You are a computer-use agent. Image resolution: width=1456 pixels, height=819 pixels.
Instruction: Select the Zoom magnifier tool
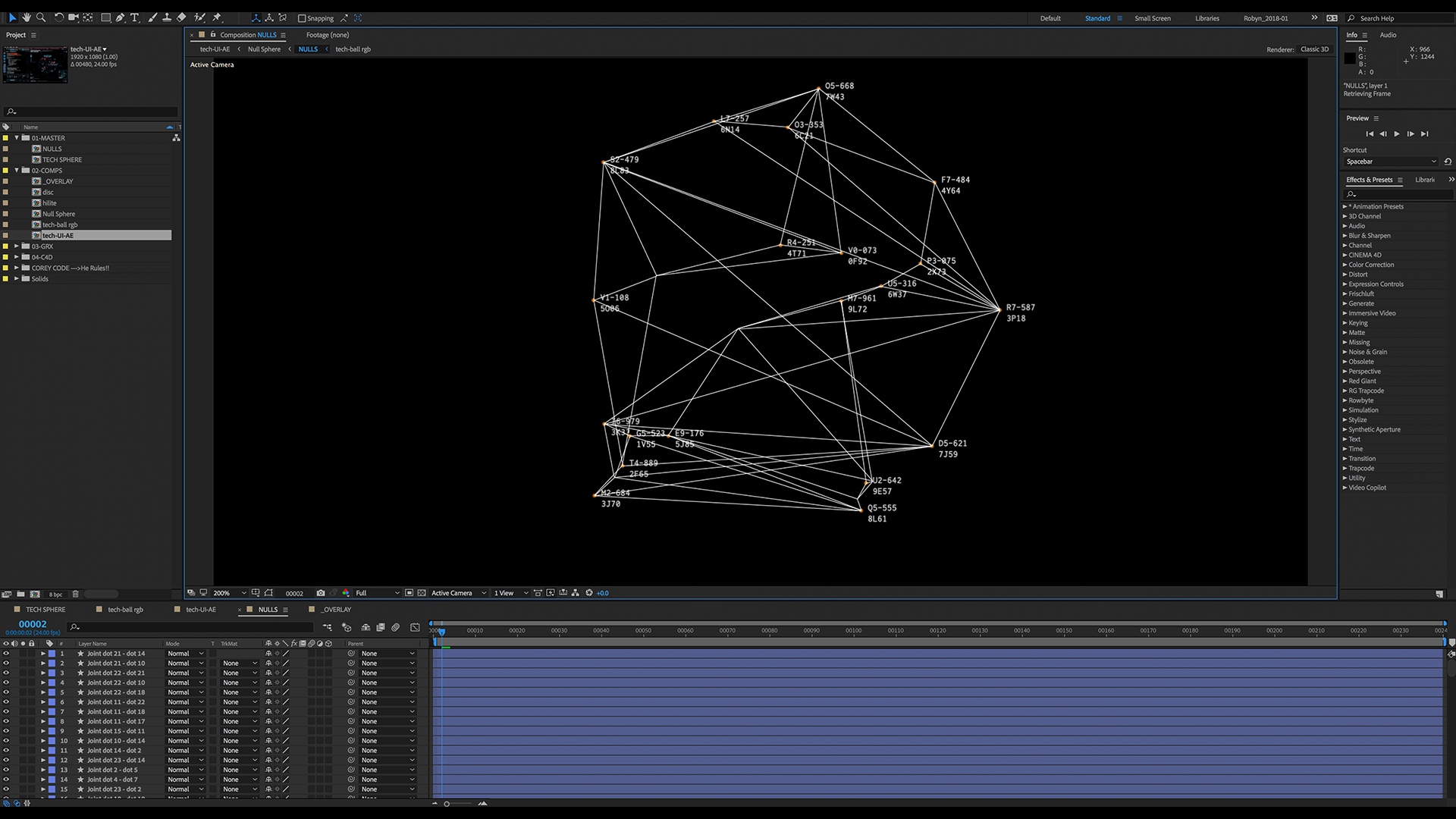[x=41, y=17]
